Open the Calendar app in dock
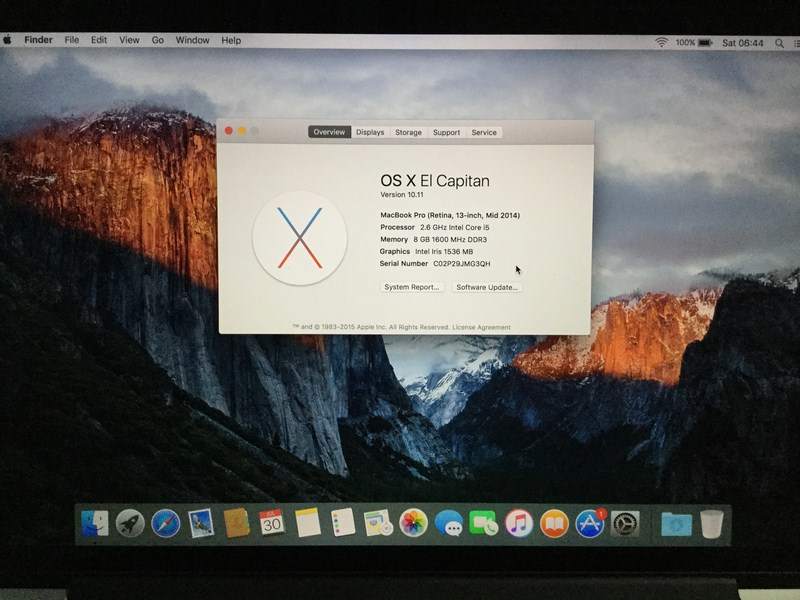 coord(271,522)
